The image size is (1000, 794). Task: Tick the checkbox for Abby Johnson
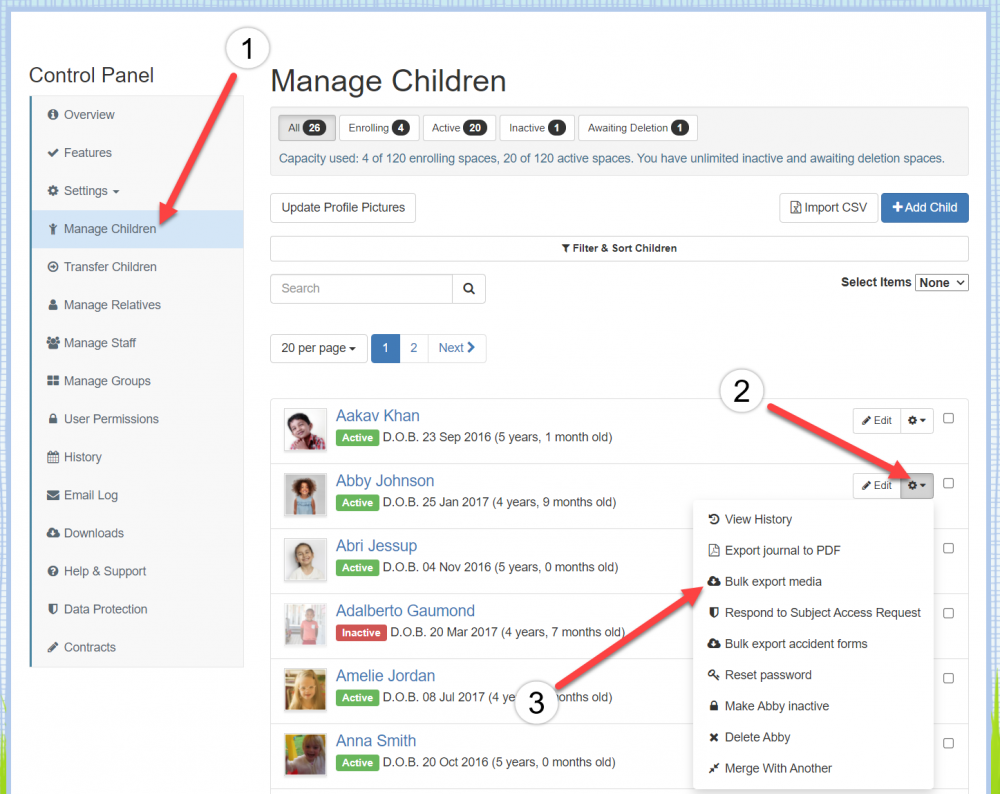coord(948,483)
